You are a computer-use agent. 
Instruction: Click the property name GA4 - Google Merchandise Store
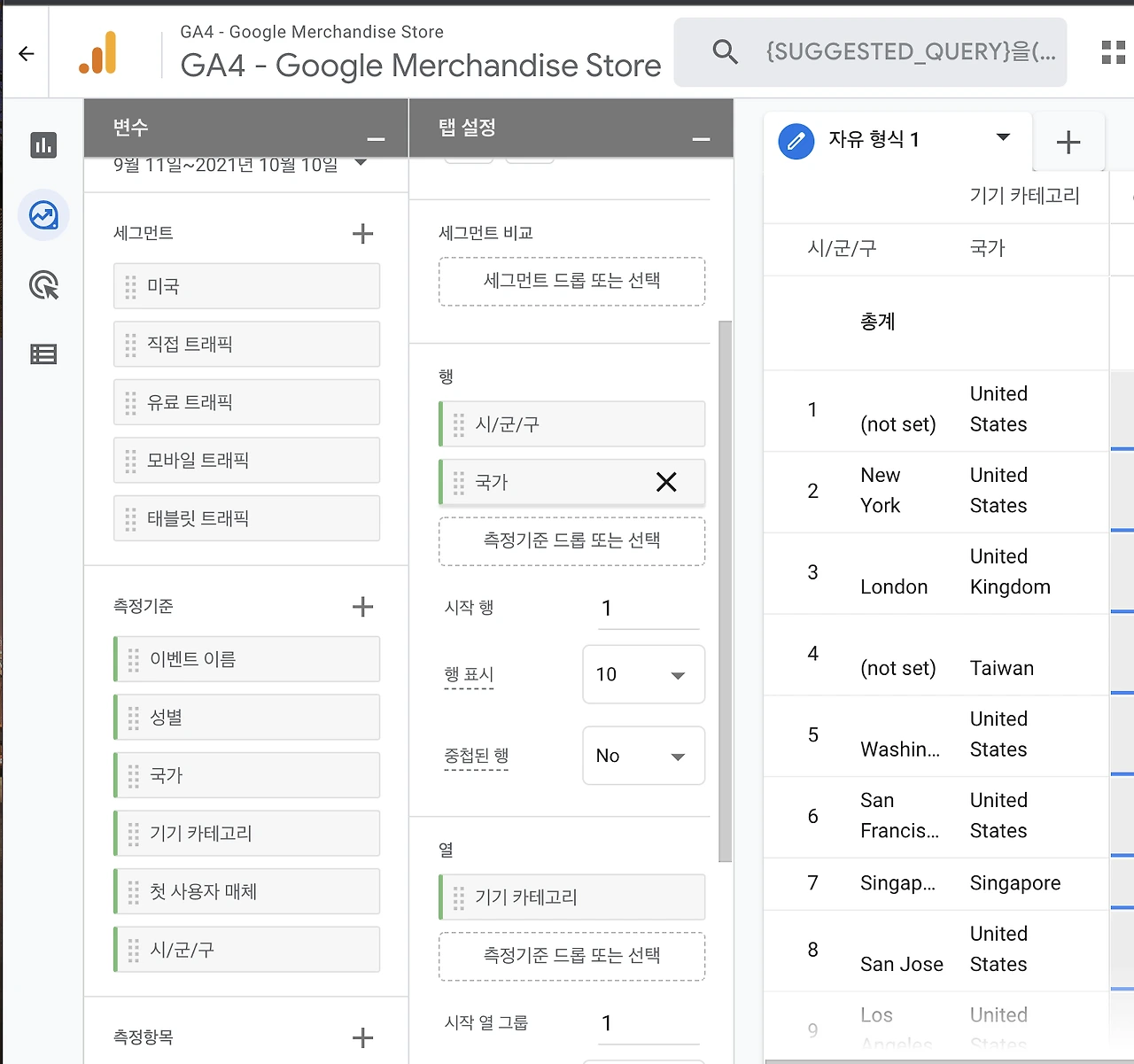pyautogui.click(x=421, y=66)
